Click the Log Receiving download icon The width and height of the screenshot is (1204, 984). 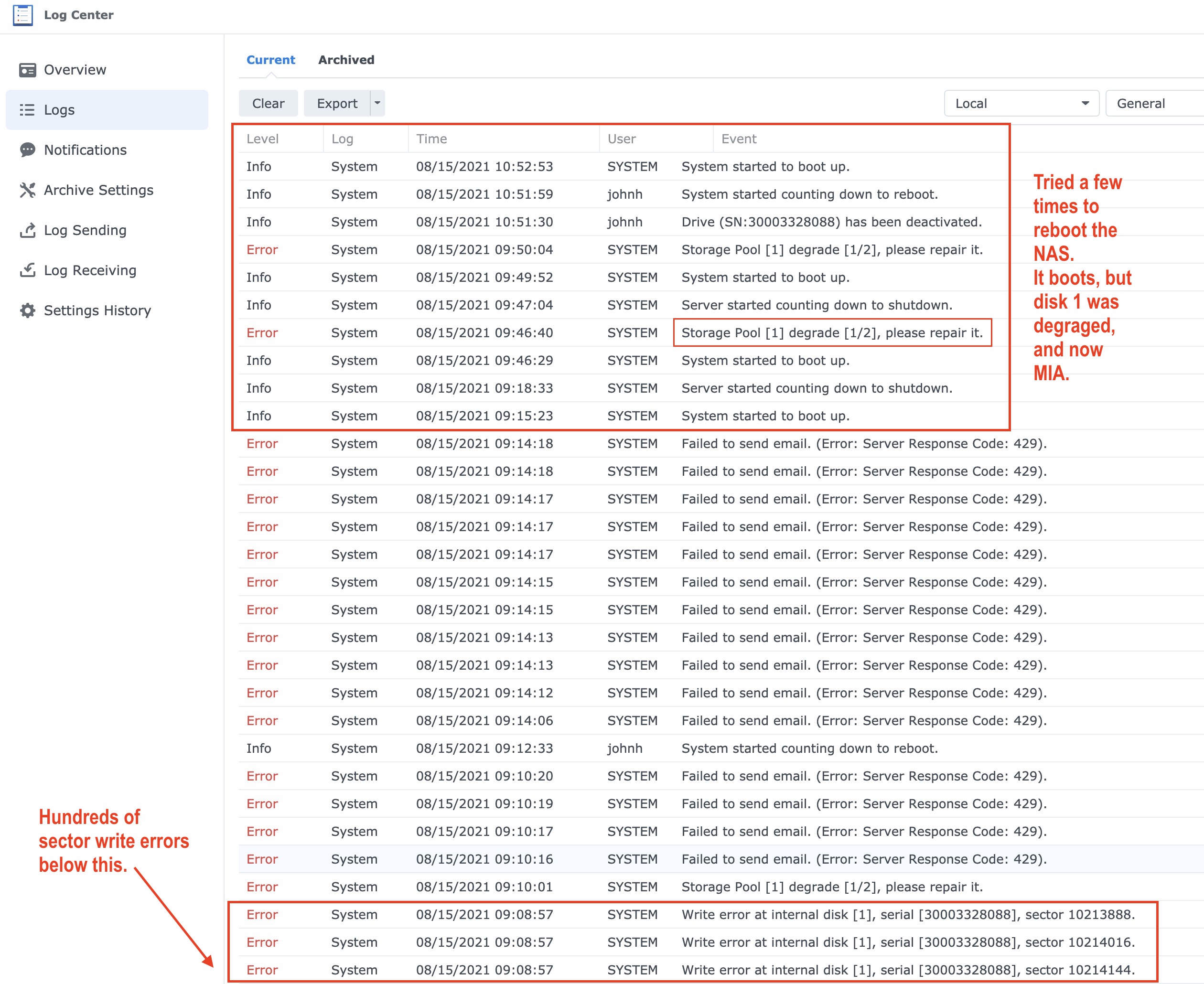tap(27, 270)
